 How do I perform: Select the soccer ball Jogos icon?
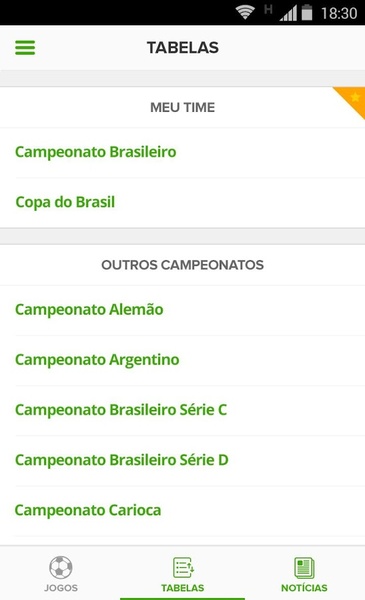point(60,567)
